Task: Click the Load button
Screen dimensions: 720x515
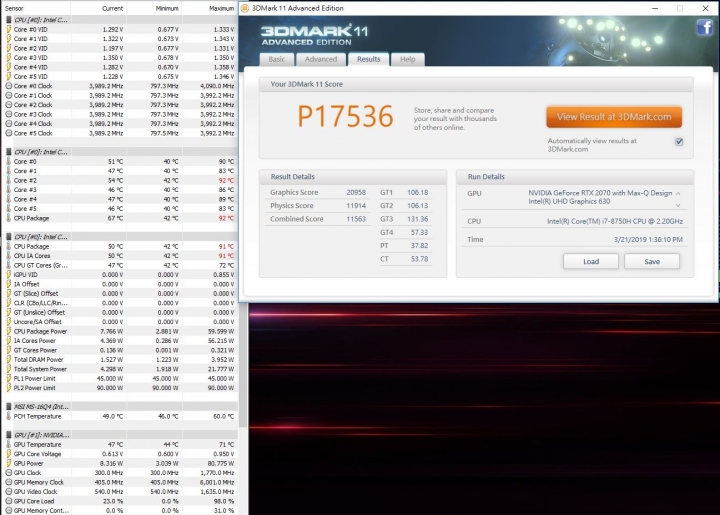Action: tap(591, 262)
